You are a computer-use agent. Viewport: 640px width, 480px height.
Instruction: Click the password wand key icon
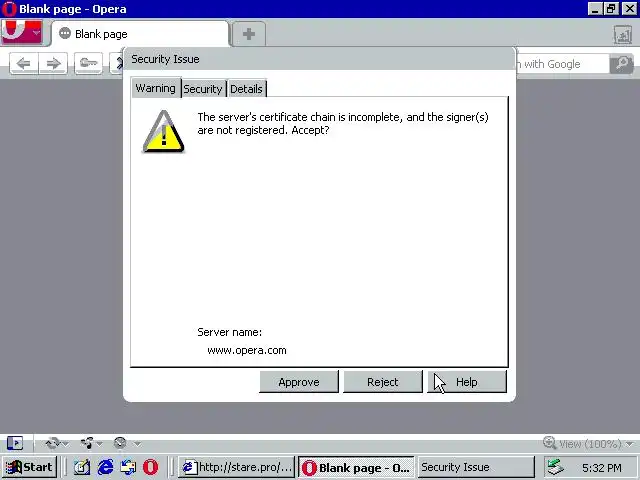click(x=89, y=64)
